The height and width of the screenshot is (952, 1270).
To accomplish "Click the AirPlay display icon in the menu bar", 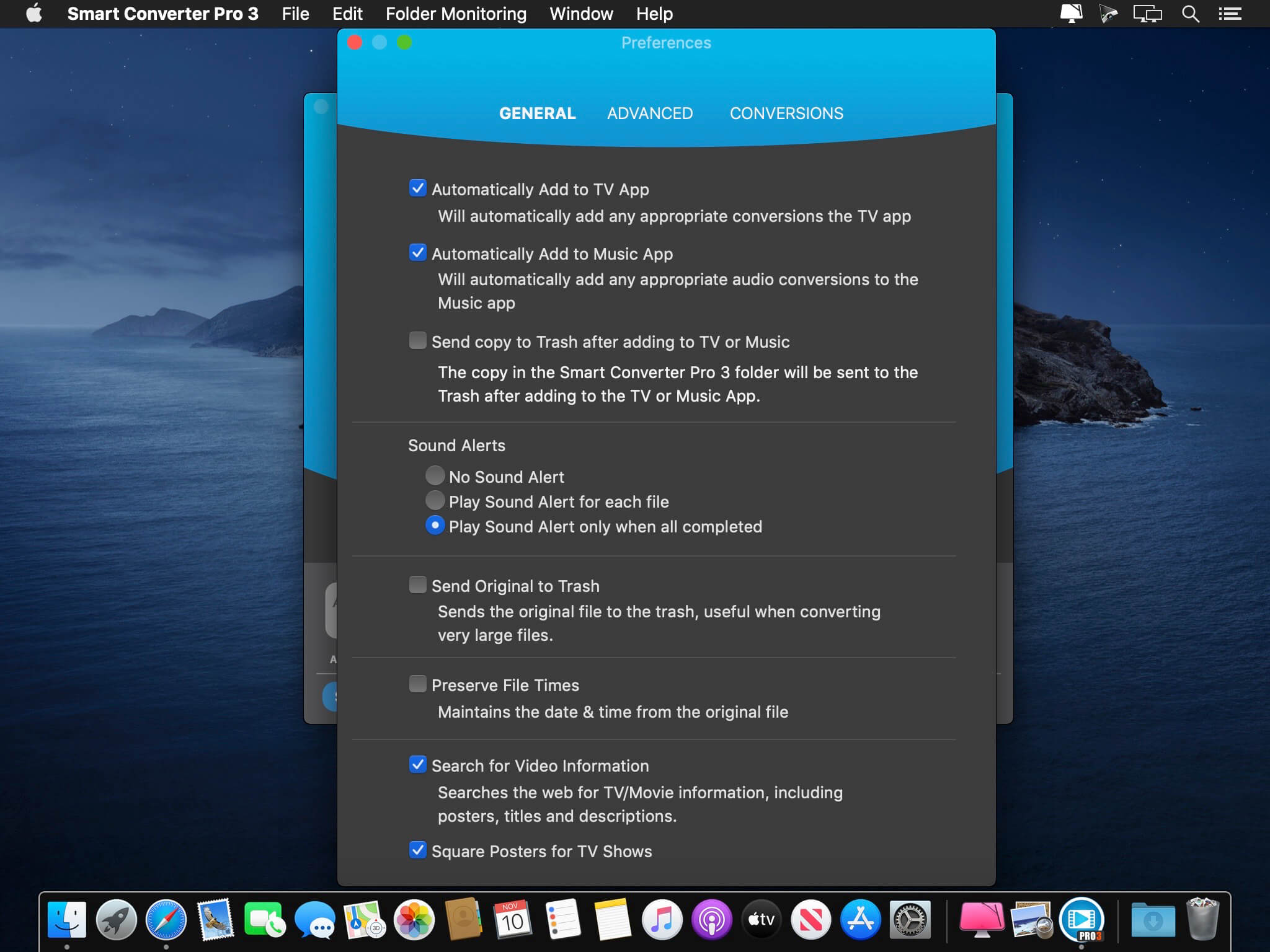I will (1148, 13).
